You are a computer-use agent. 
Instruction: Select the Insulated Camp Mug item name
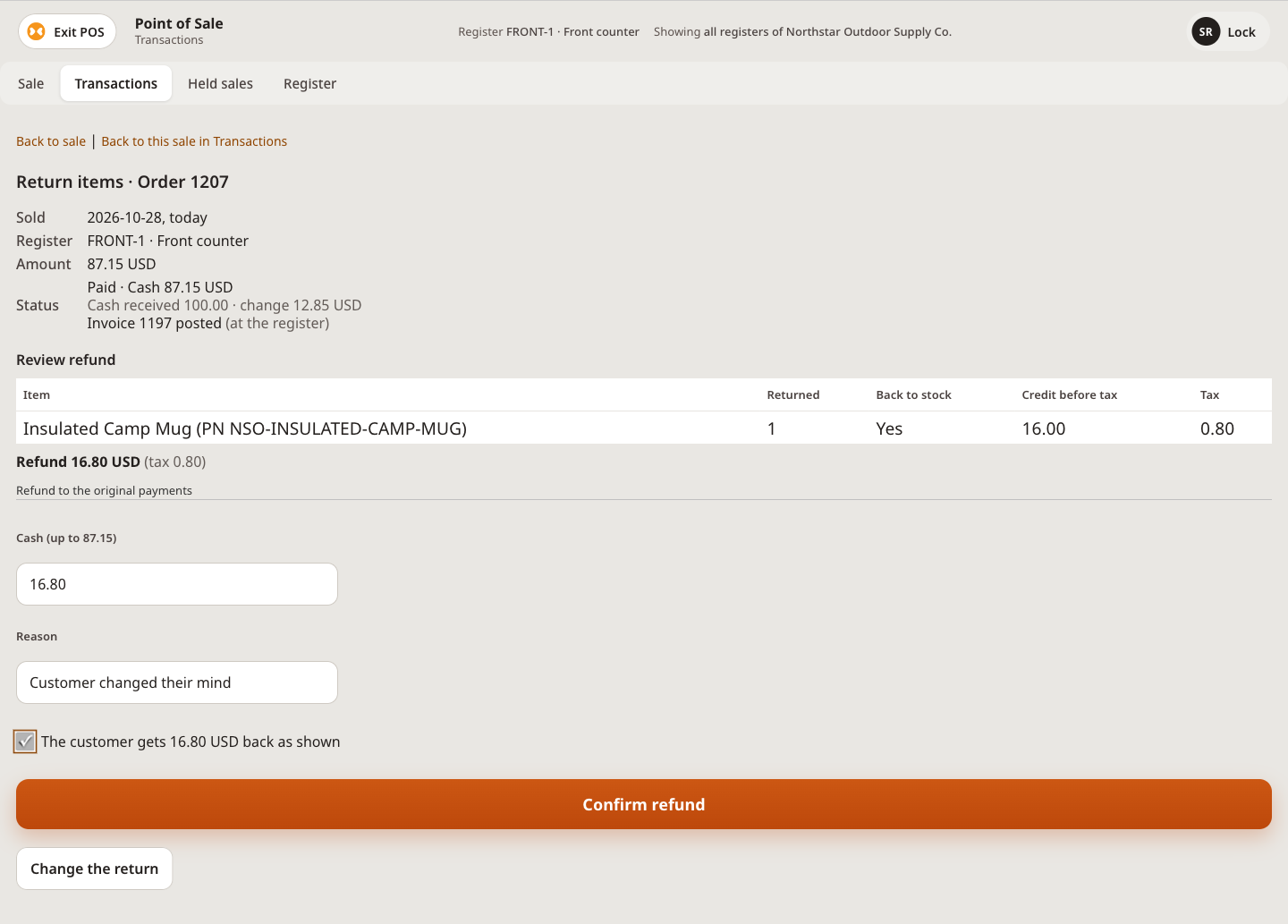245,428
